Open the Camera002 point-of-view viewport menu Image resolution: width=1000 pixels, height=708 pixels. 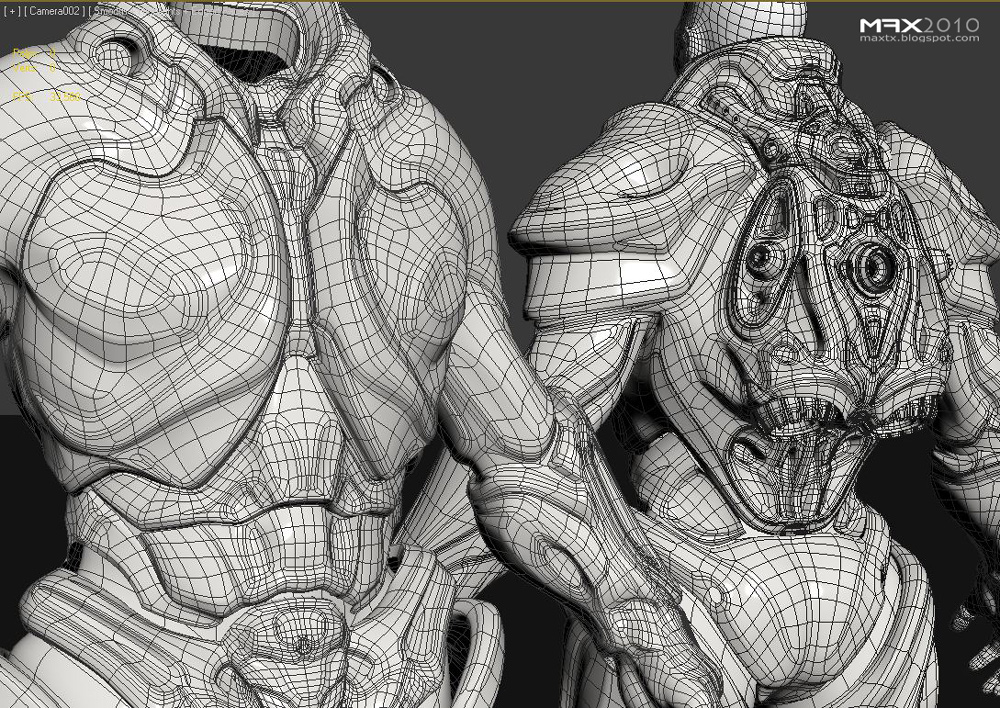pos(55,11)
